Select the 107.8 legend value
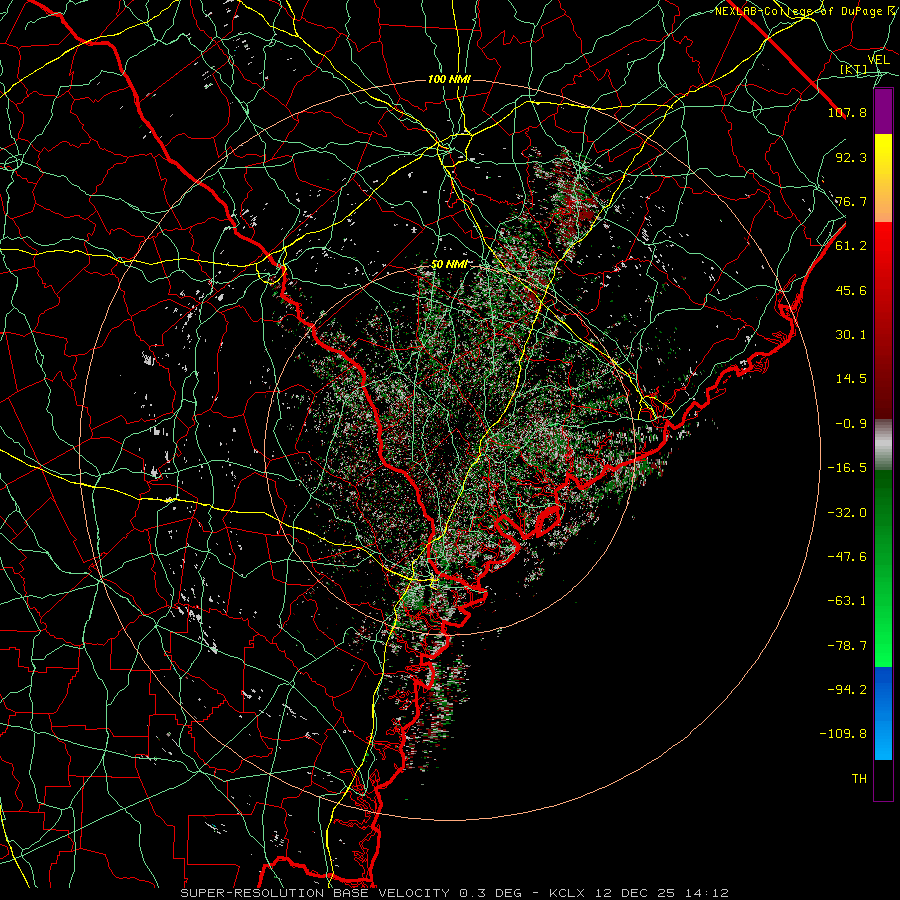Screen dimensions: 900x900 (847, 112)
